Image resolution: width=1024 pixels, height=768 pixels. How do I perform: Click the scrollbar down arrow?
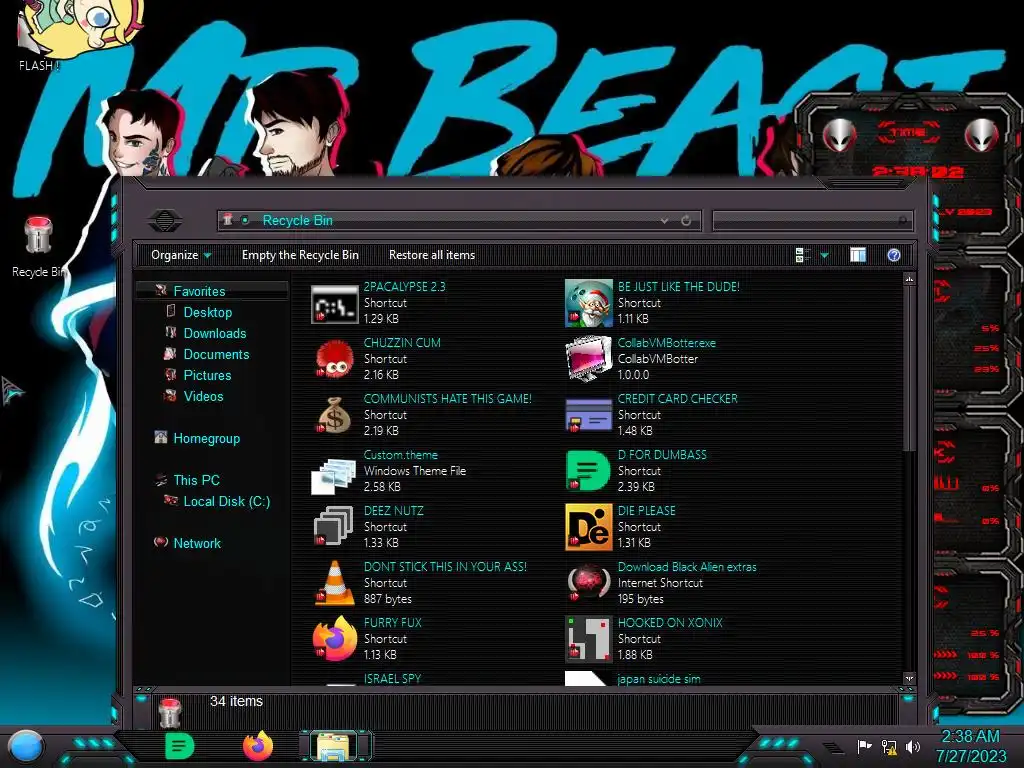[908, 679]
